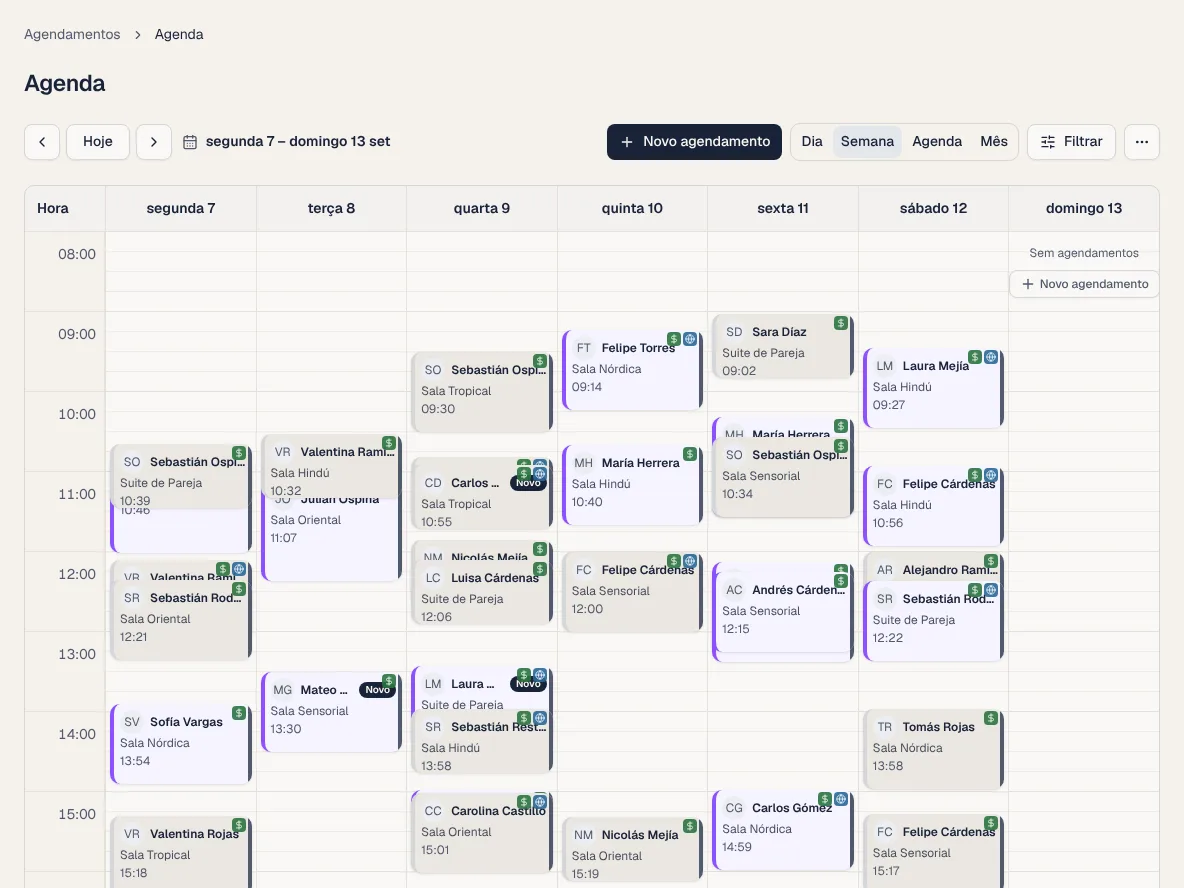Image resolution: width=1184 pixels, height=888 pixels.
Task: Go to next week with right chevron
Action: [153, 142]
